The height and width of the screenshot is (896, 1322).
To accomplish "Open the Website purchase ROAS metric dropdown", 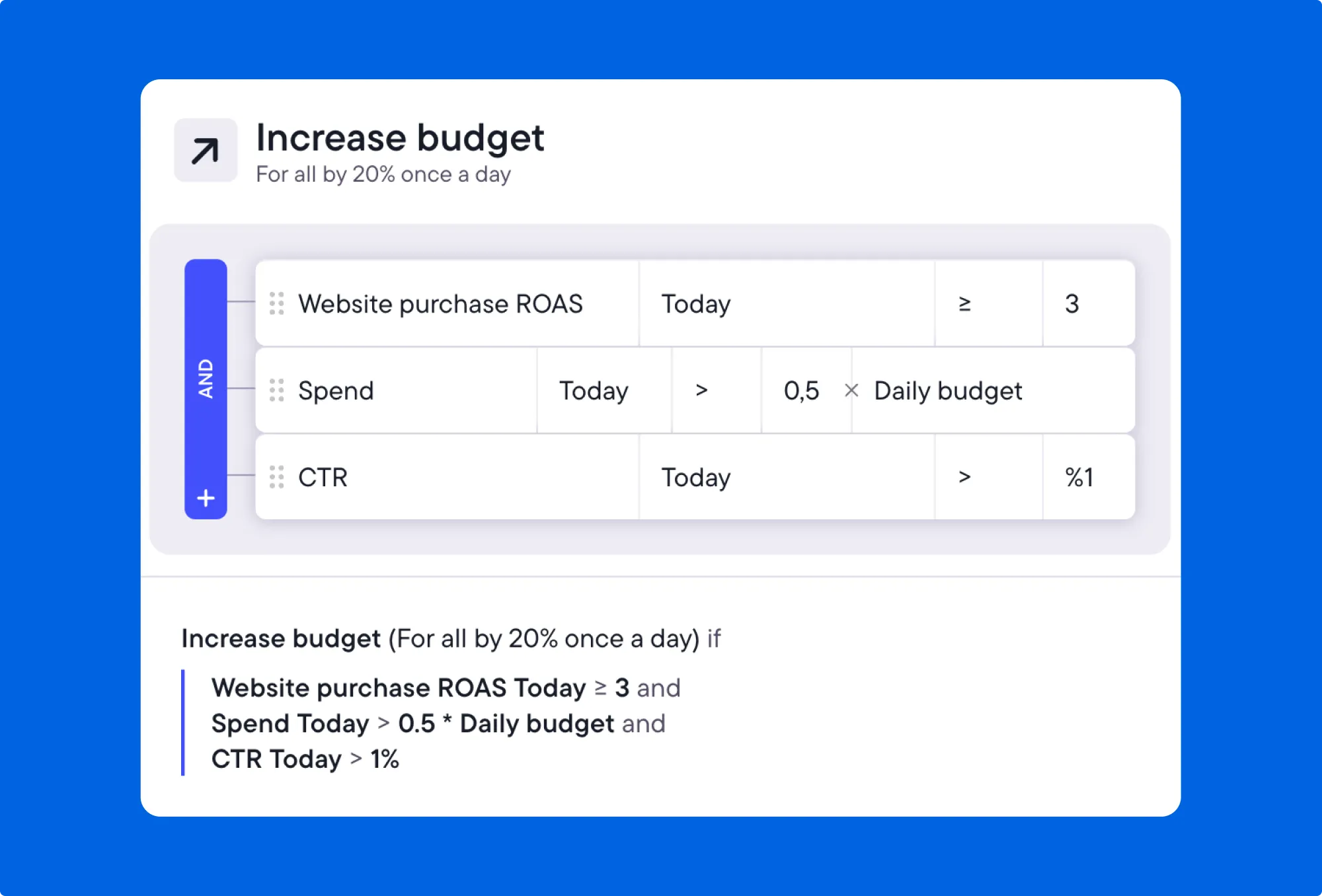I will [440, 303].
